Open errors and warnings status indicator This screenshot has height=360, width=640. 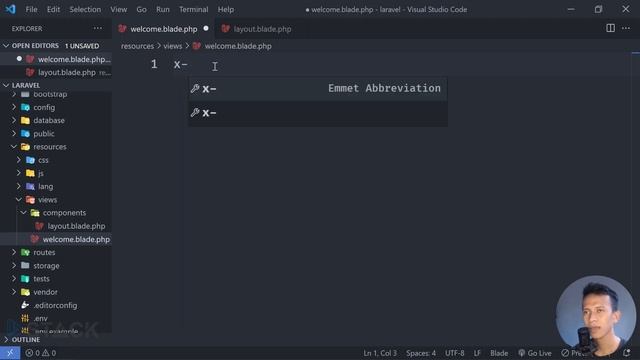click(x=41, y=353)
